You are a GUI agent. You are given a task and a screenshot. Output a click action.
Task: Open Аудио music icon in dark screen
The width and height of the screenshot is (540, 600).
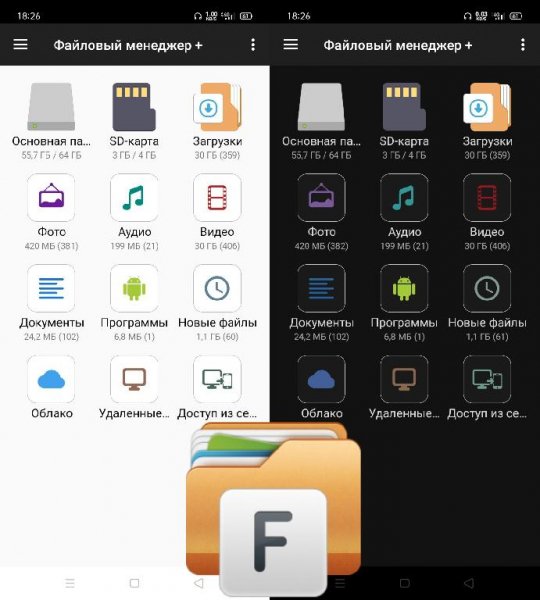tap(404, 197)
